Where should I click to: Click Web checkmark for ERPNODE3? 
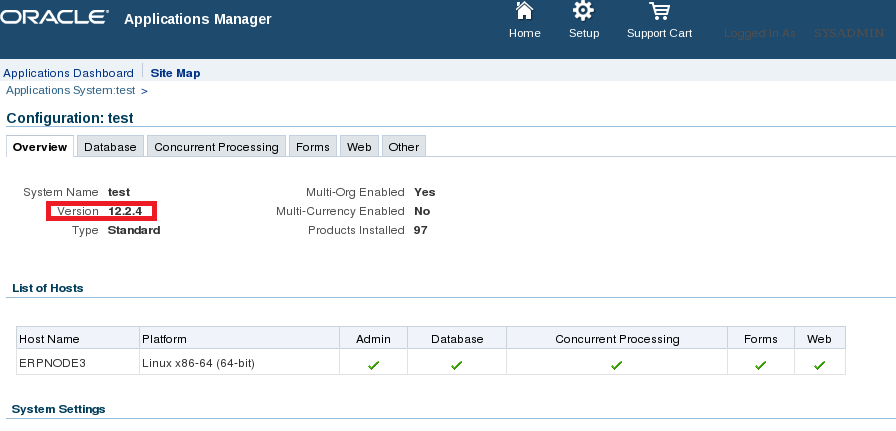pyautogui.click(x=819, y=365)
